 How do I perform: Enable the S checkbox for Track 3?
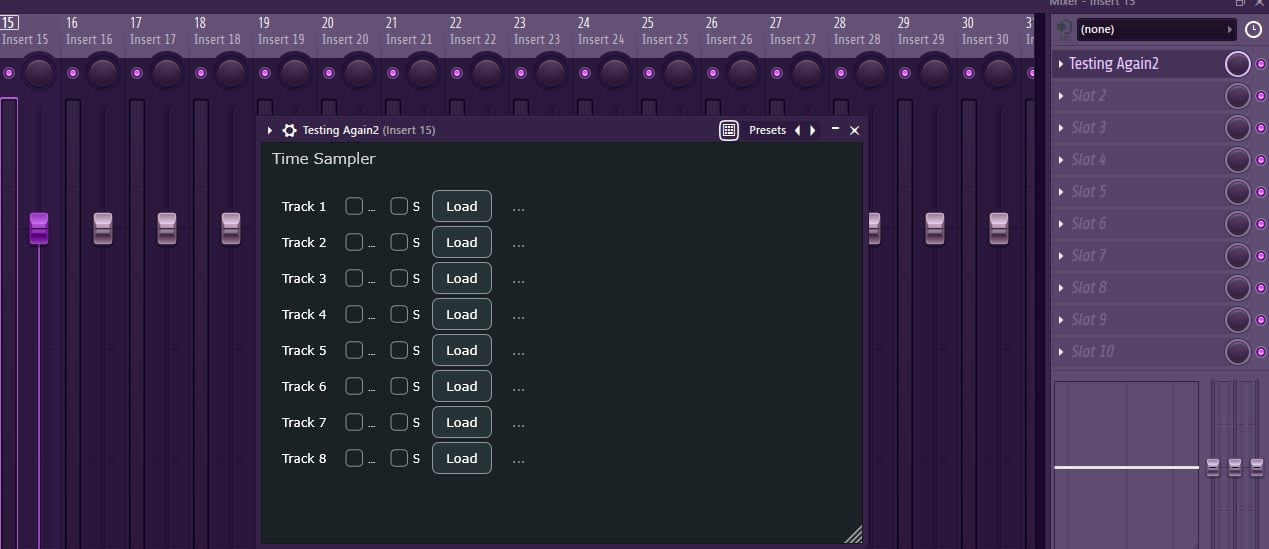[399, 278]
